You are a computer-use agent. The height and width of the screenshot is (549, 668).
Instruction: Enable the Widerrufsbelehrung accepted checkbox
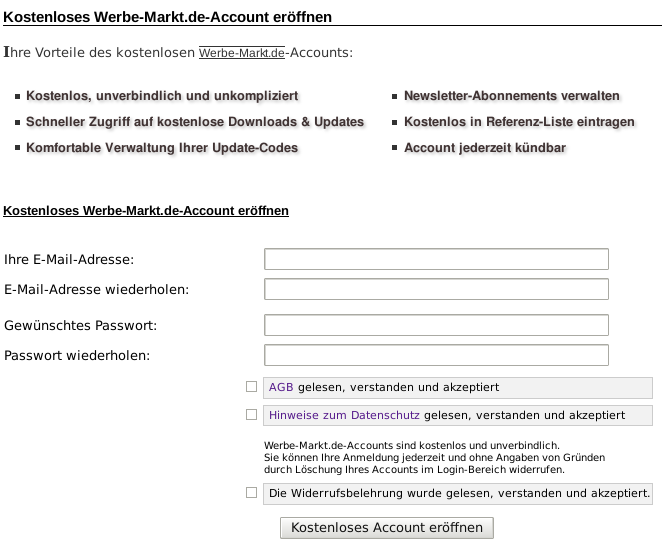pos(251,493)
